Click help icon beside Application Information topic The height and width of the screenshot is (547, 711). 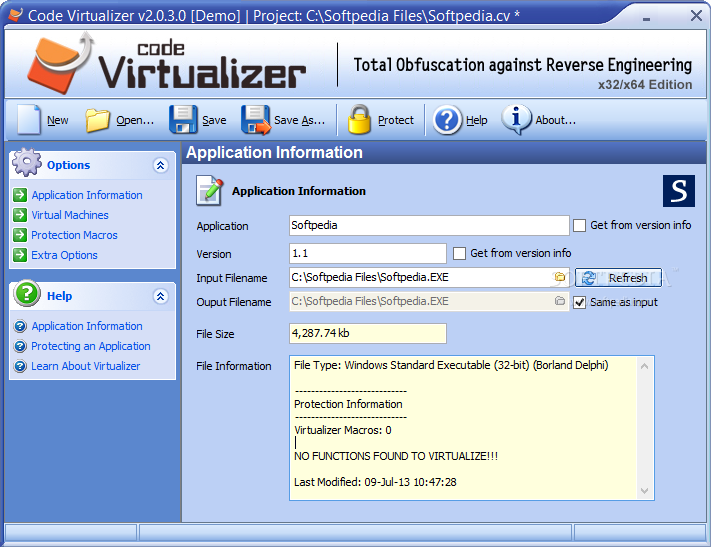(20, 326)
